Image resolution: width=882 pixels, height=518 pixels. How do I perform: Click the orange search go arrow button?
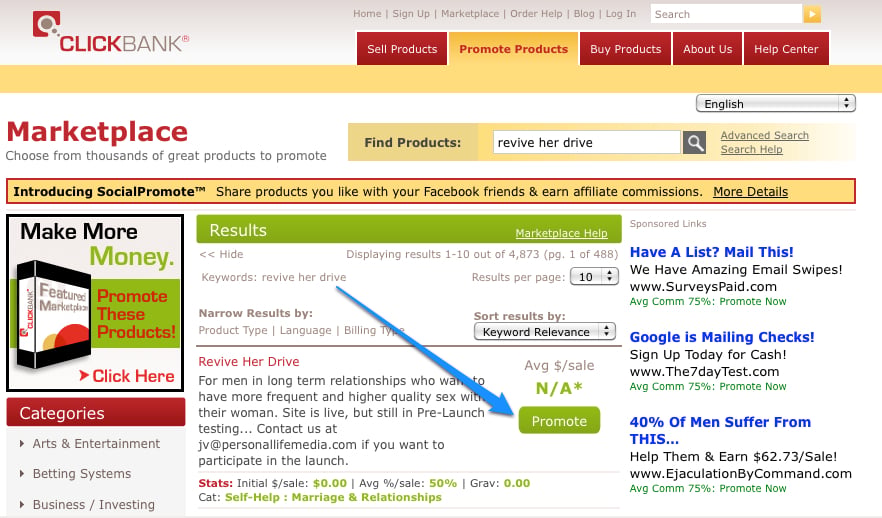click(812, 14)
